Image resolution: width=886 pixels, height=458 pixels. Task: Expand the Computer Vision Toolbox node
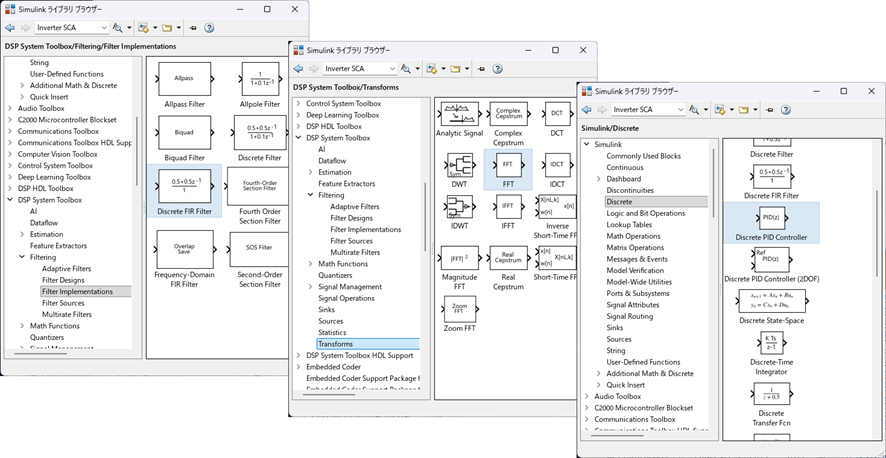(x=10, y=153)
